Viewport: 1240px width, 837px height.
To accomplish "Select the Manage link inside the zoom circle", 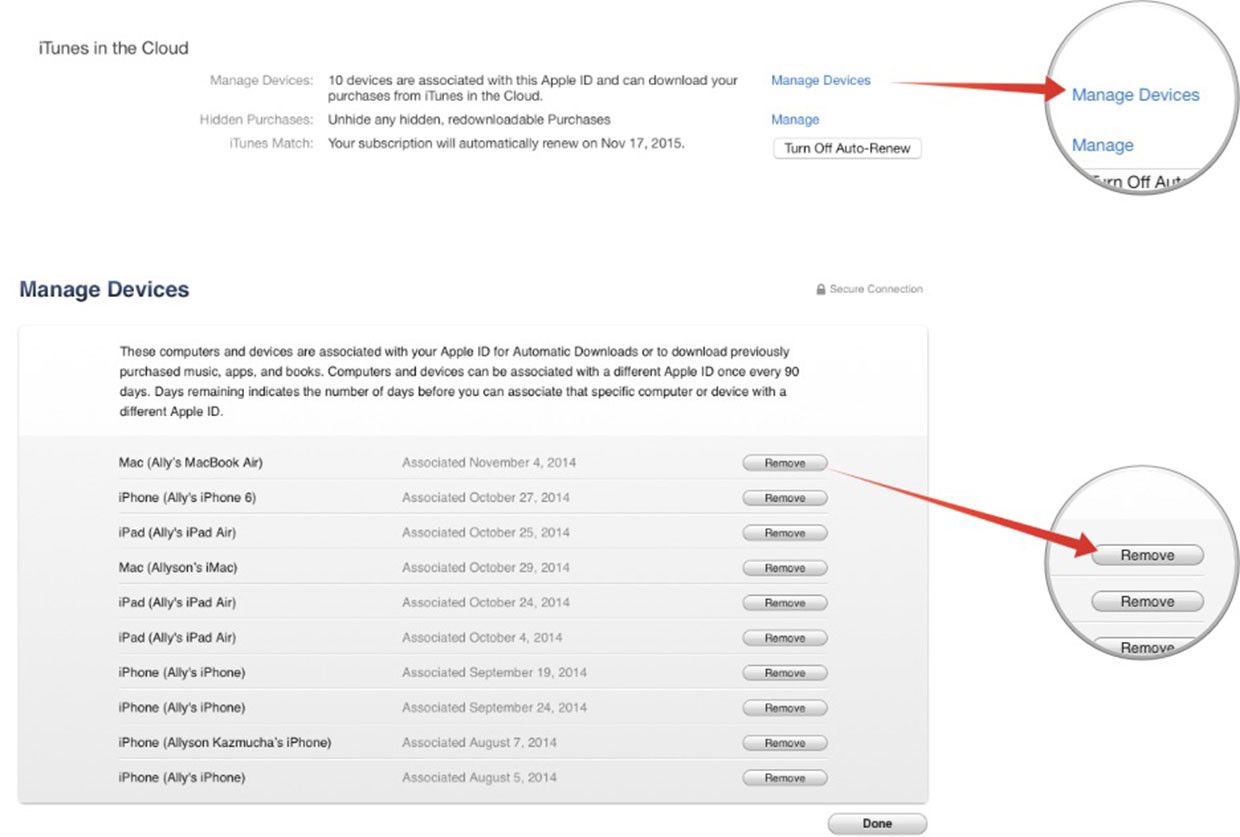I will [x=1102, y=145].
